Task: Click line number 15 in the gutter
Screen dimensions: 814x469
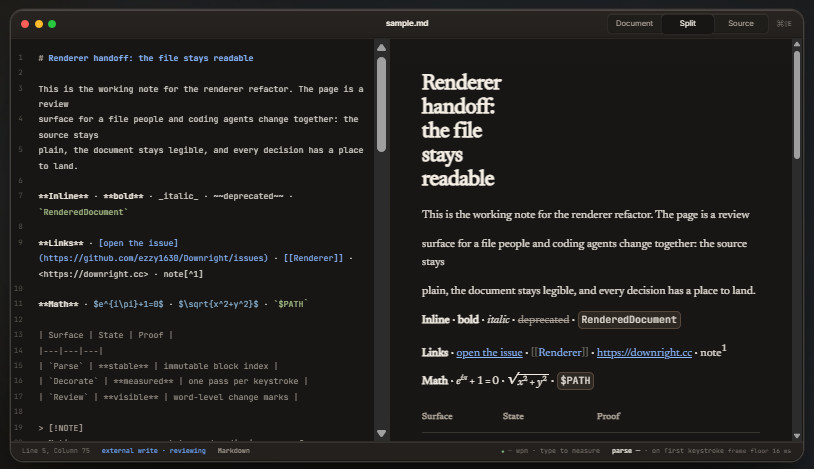Action: coord(19,365)
